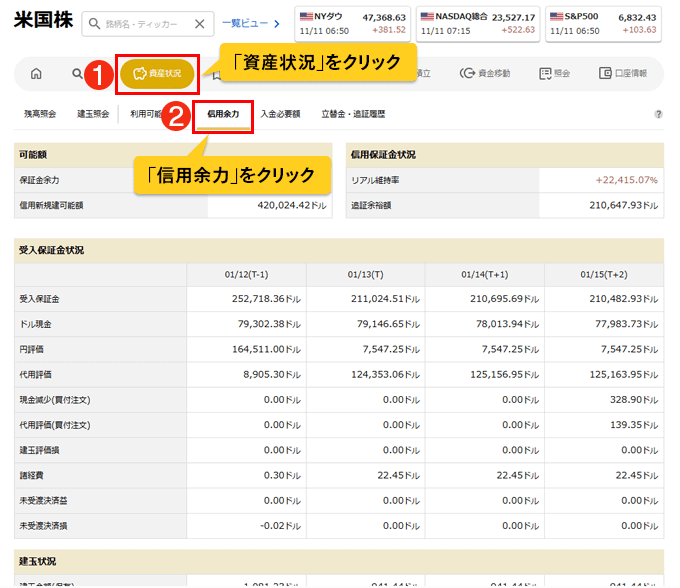Click the NYダウ index quote box
The width and height of the screenshot is (680, 588).
pyautogui.click(x=352, y=23)
